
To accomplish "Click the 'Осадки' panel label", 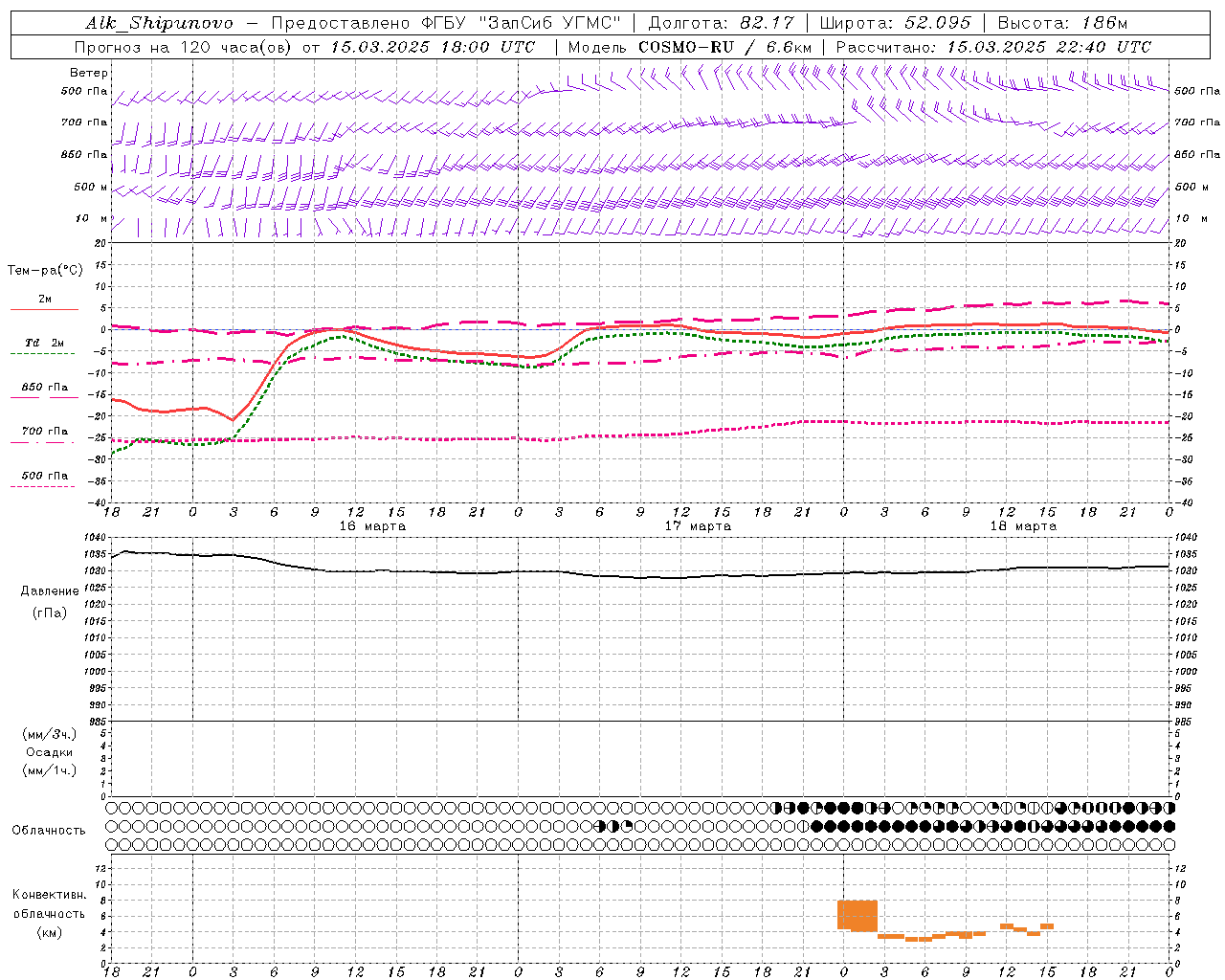I will (50, 752).
